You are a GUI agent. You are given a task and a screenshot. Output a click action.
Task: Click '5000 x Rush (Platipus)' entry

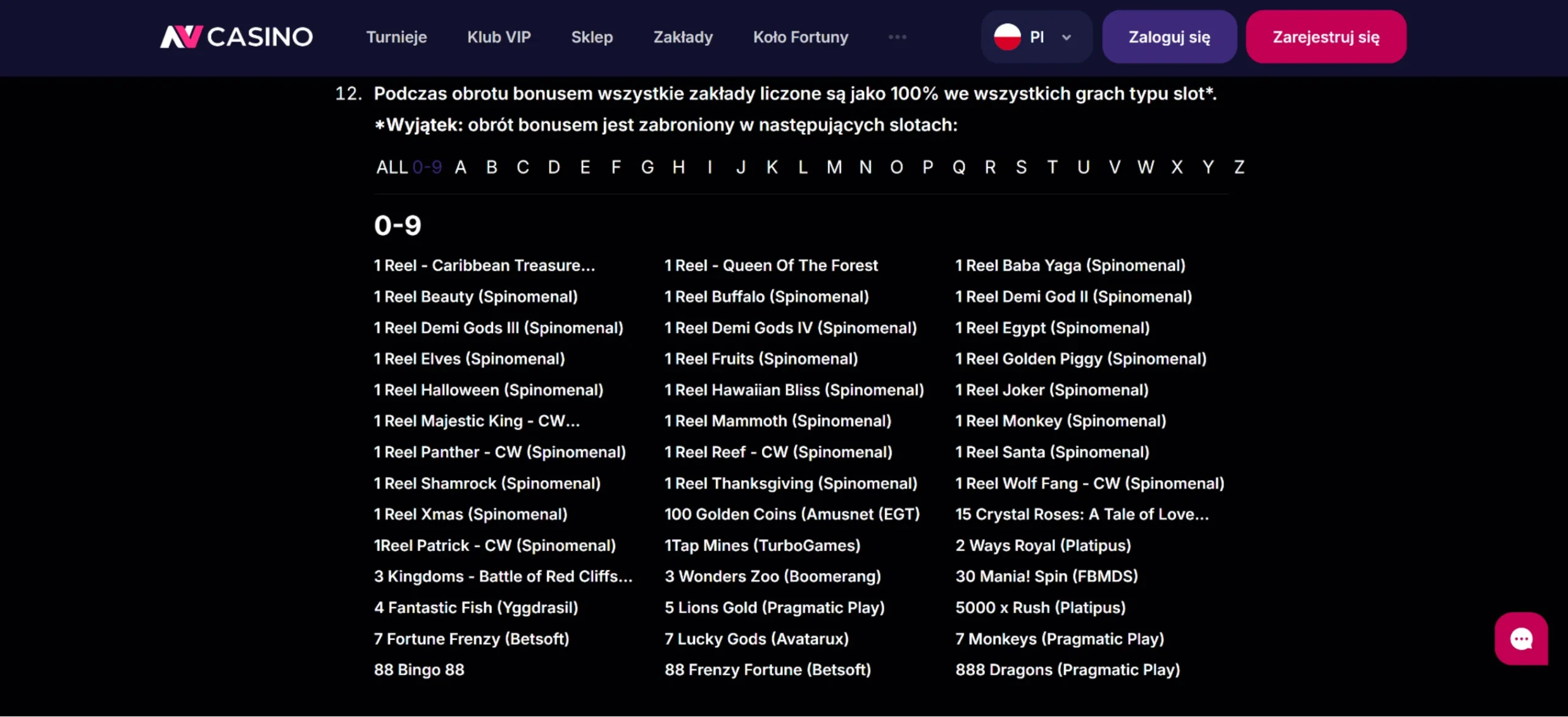point(1041,607)
